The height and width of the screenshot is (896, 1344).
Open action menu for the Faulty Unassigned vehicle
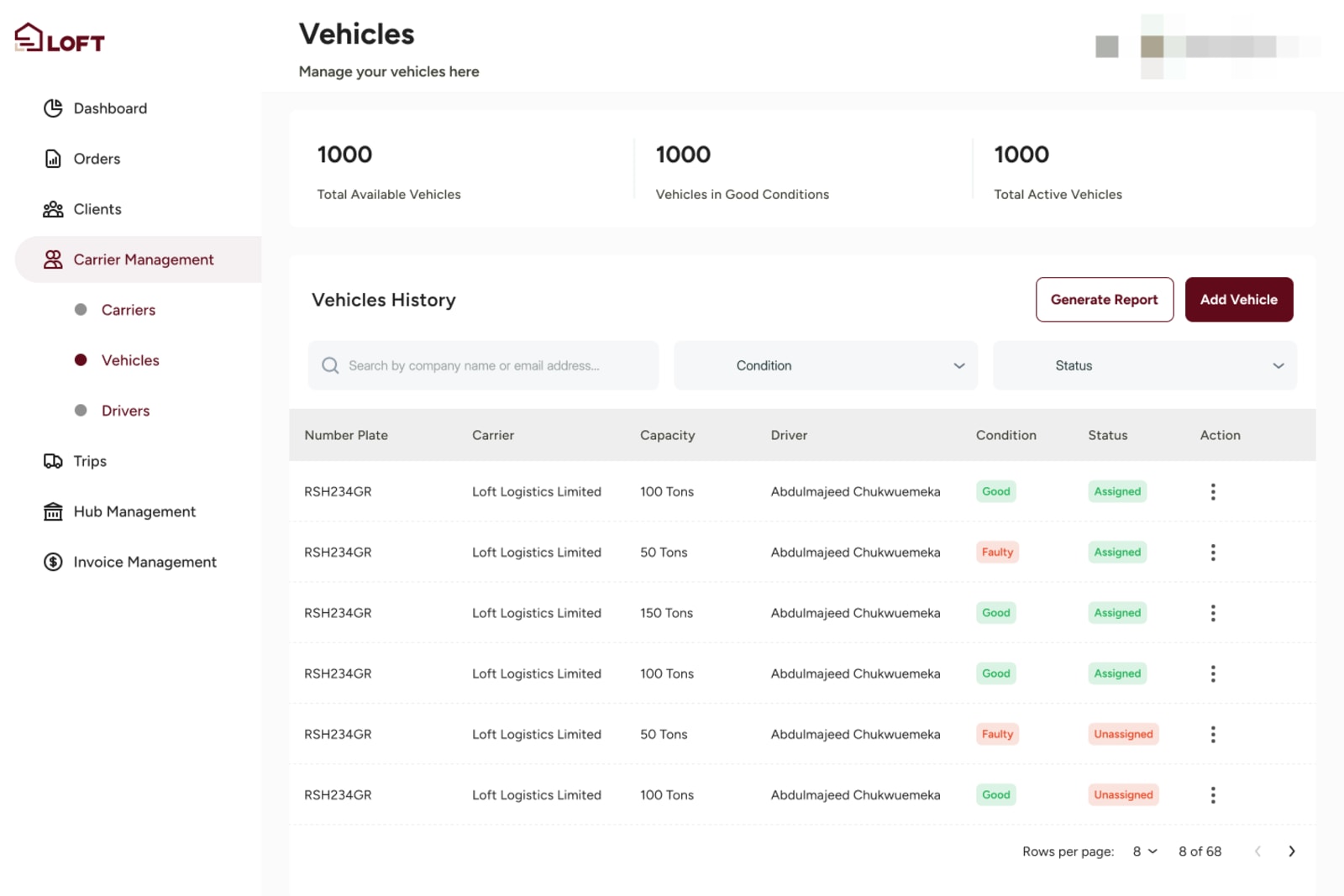click(1213, 735)
